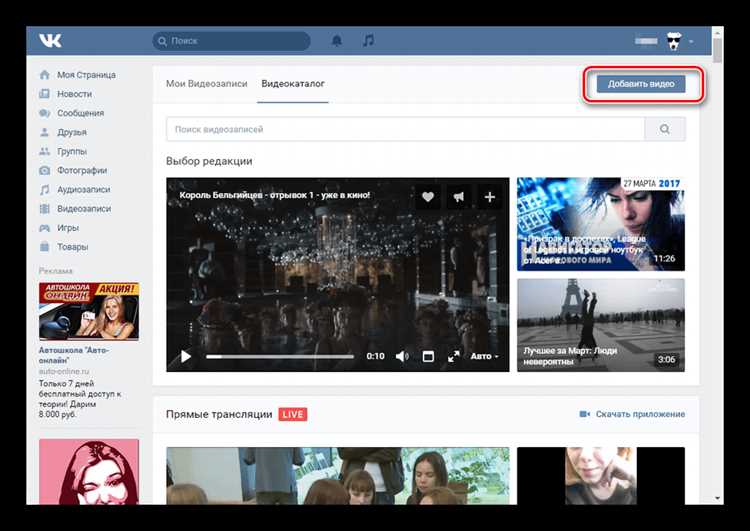750x531 pixels.
Task: Toggle fullscreen mode on video player
Action: pyautogui.click(x=453, y=356)
